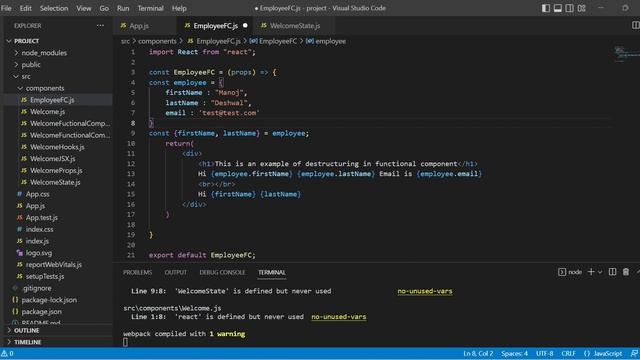Open the Edit menu
The image size is (640, 360).
point(25,8)
